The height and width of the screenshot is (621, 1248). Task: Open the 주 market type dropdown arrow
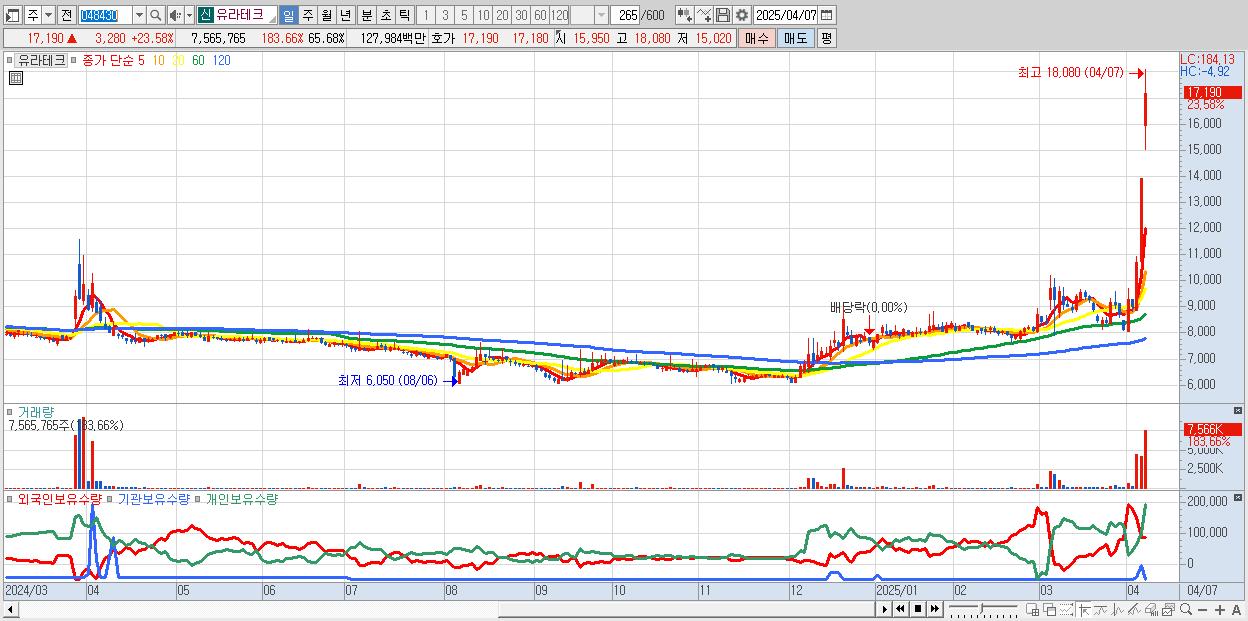(x=48, y=15)
